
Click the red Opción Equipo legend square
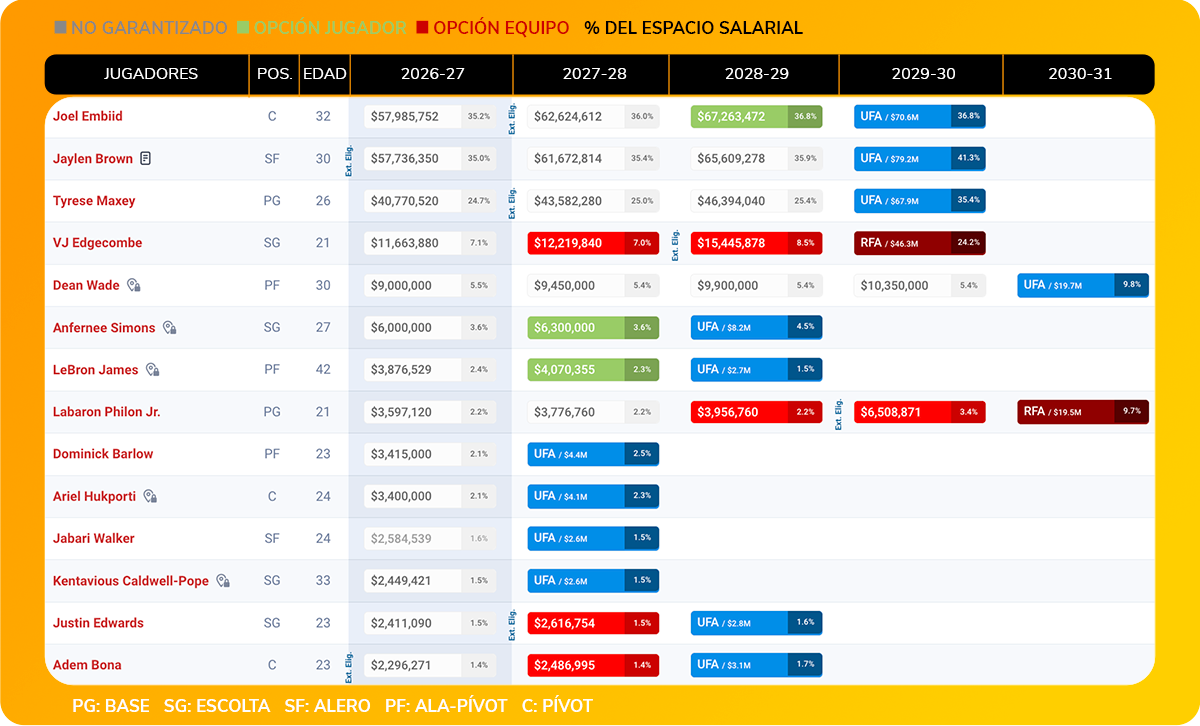(x=423, y=28)
